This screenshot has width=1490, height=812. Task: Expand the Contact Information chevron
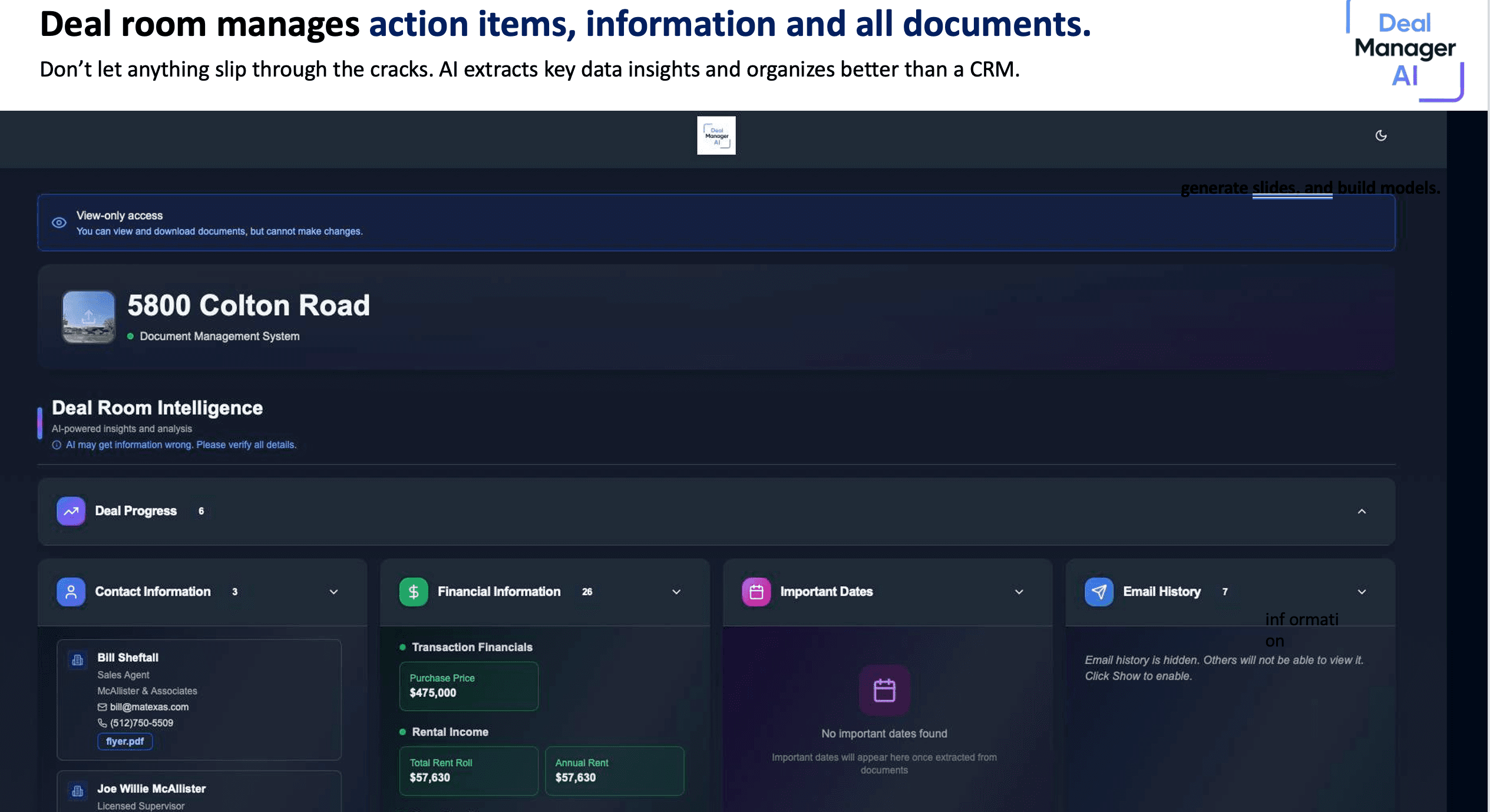click(x=333, y=592)
